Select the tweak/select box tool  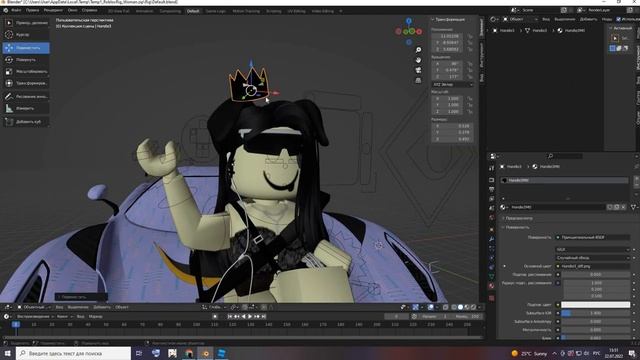point(26,23)
